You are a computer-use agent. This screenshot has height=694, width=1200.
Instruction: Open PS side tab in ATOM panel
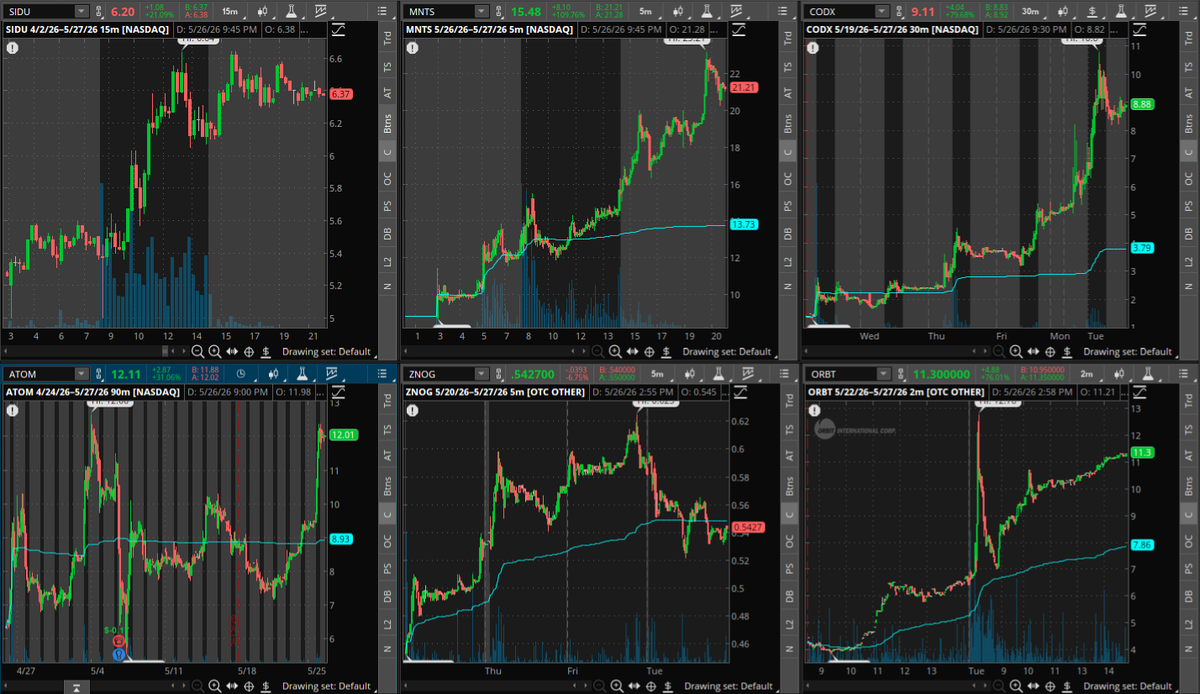389,568
